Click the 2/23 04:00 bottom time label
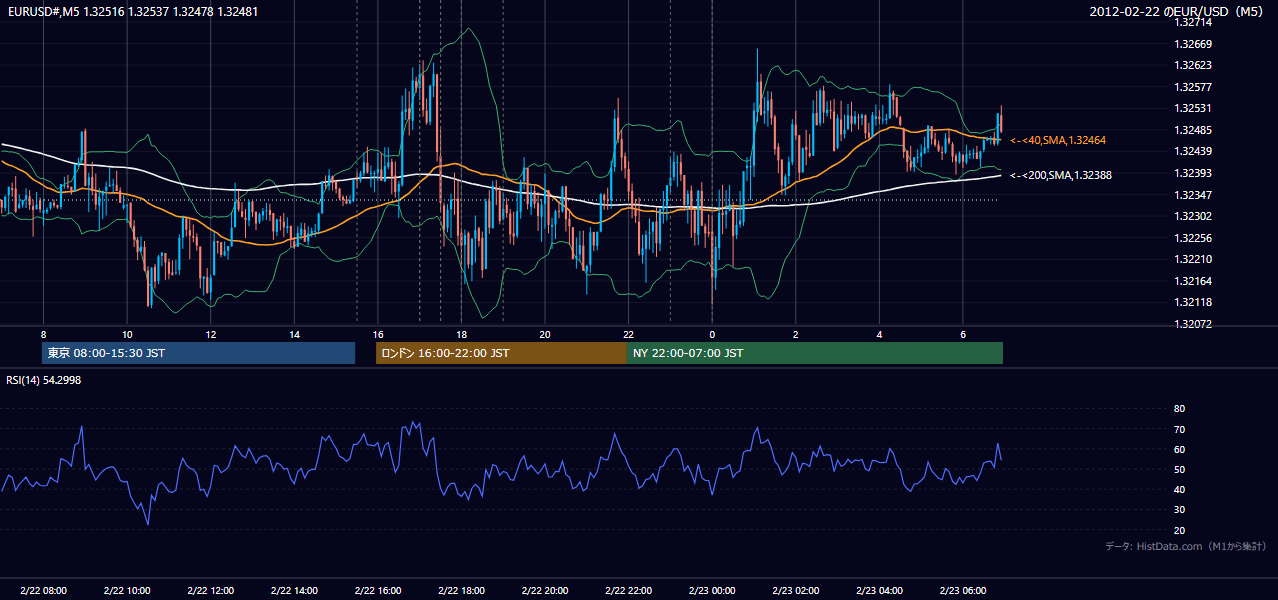 click(x=879, y=590)
